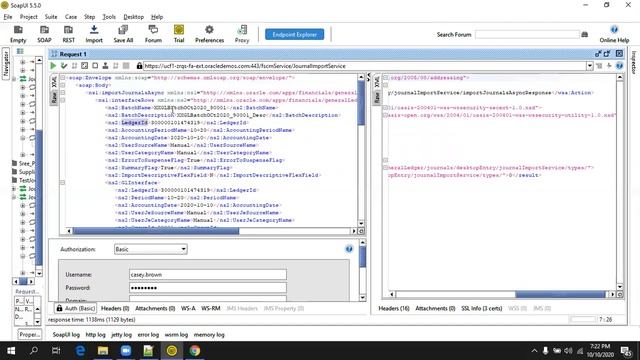Click the add assertion checkmark icon
The width and height of the screenshot is (640, 360).
(64, 66)
